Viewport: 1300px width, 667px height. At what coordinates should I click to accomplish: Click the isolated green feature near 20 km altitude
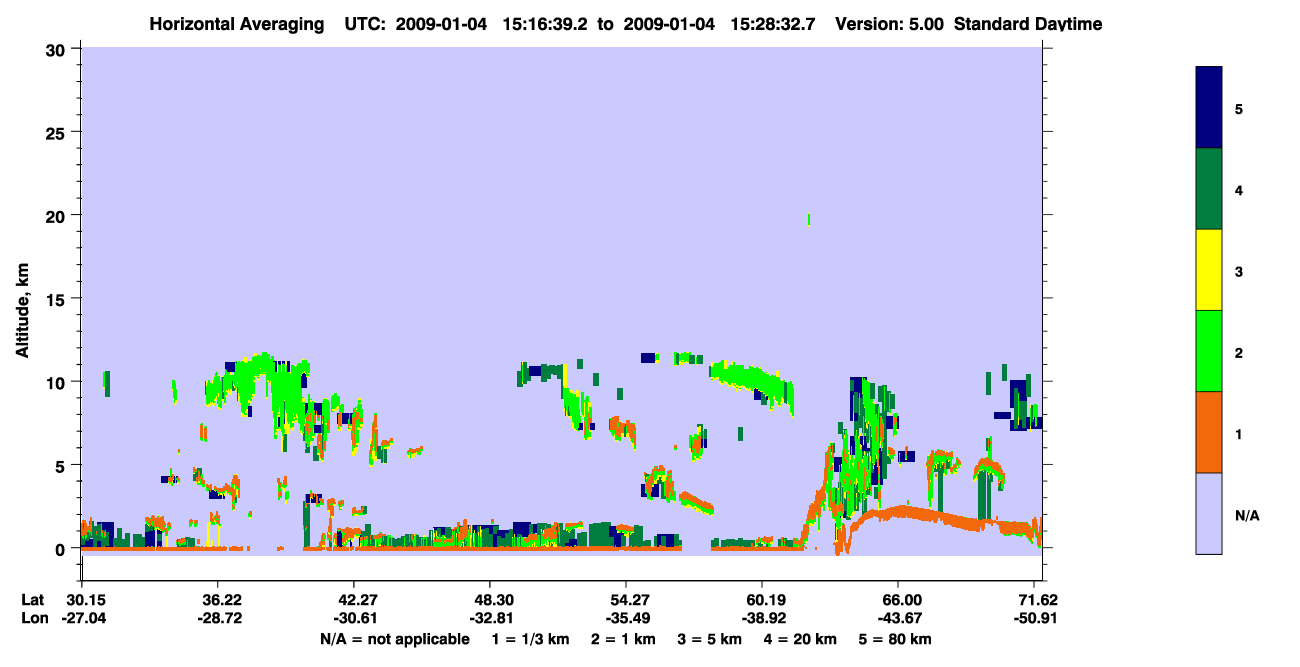click(808, 219)
